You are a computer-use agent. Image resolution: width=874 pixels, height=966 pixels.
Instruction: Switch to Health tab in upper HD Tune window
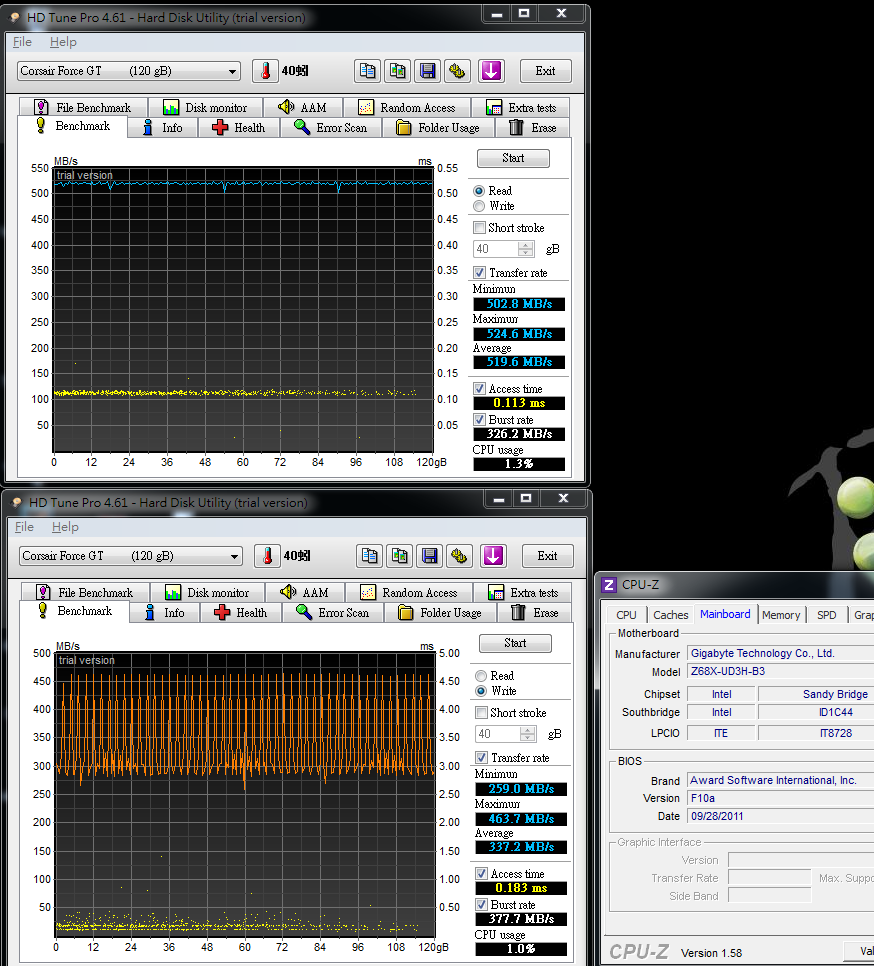[238, 128]
